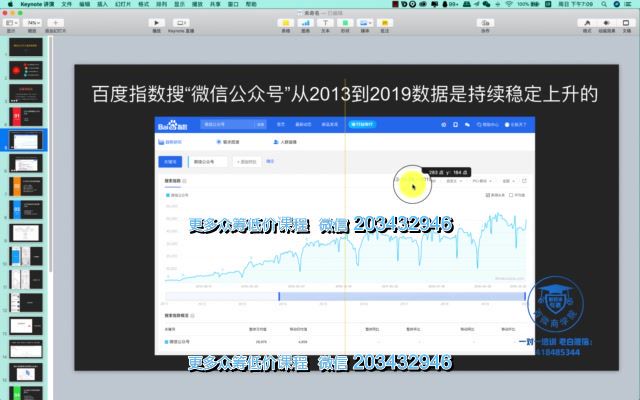Add a Comment (批注) note icon
Viewport: 640px width, 400px height.
point(384,23)
